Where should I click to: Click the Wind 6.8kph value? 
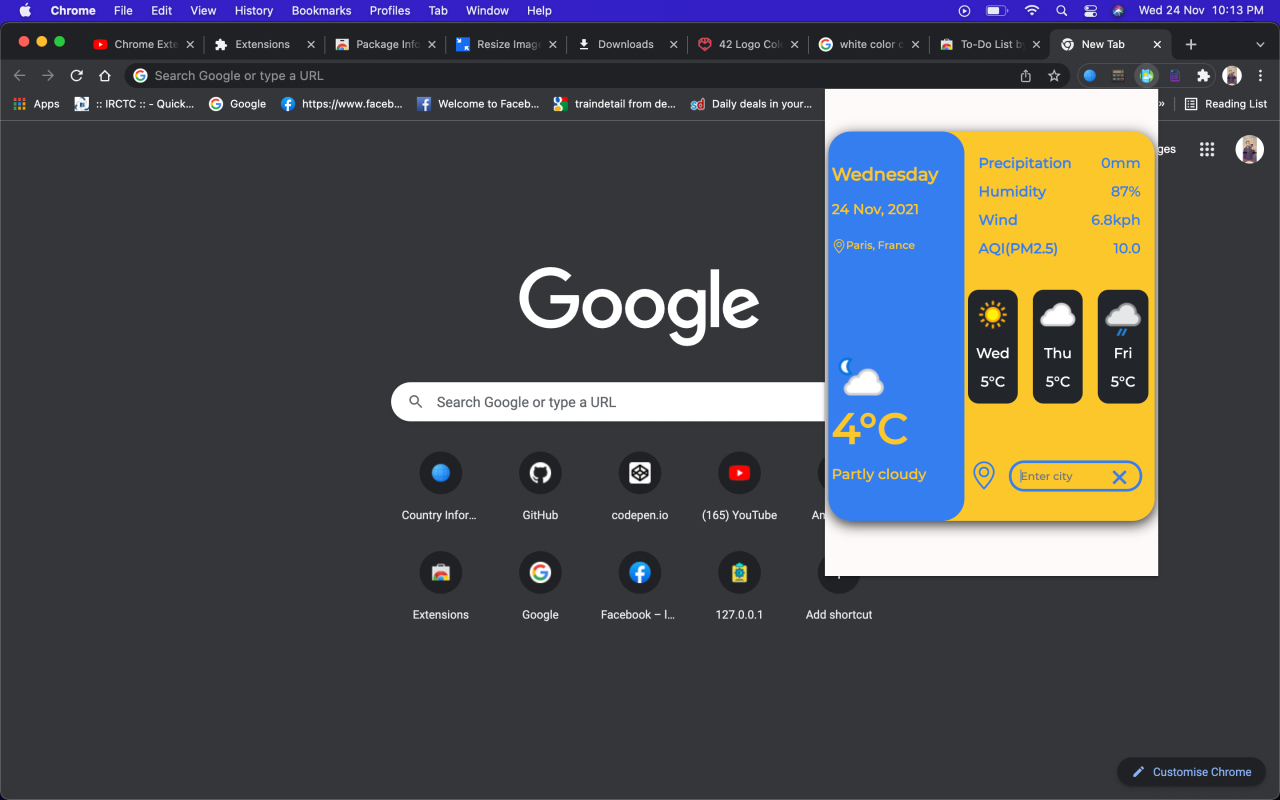coord(1116,220)
